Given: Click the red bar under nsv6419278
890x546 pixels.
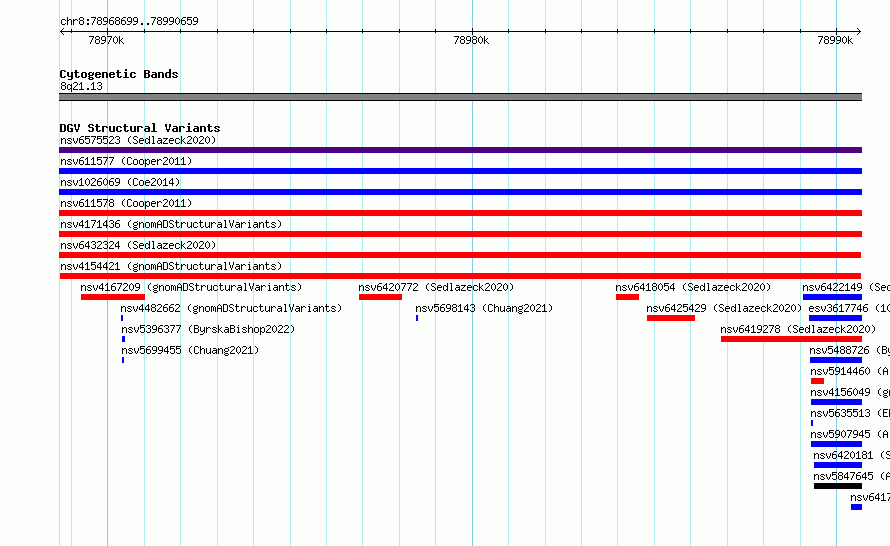Looking at the screenshot, I should tap(791, 339).
